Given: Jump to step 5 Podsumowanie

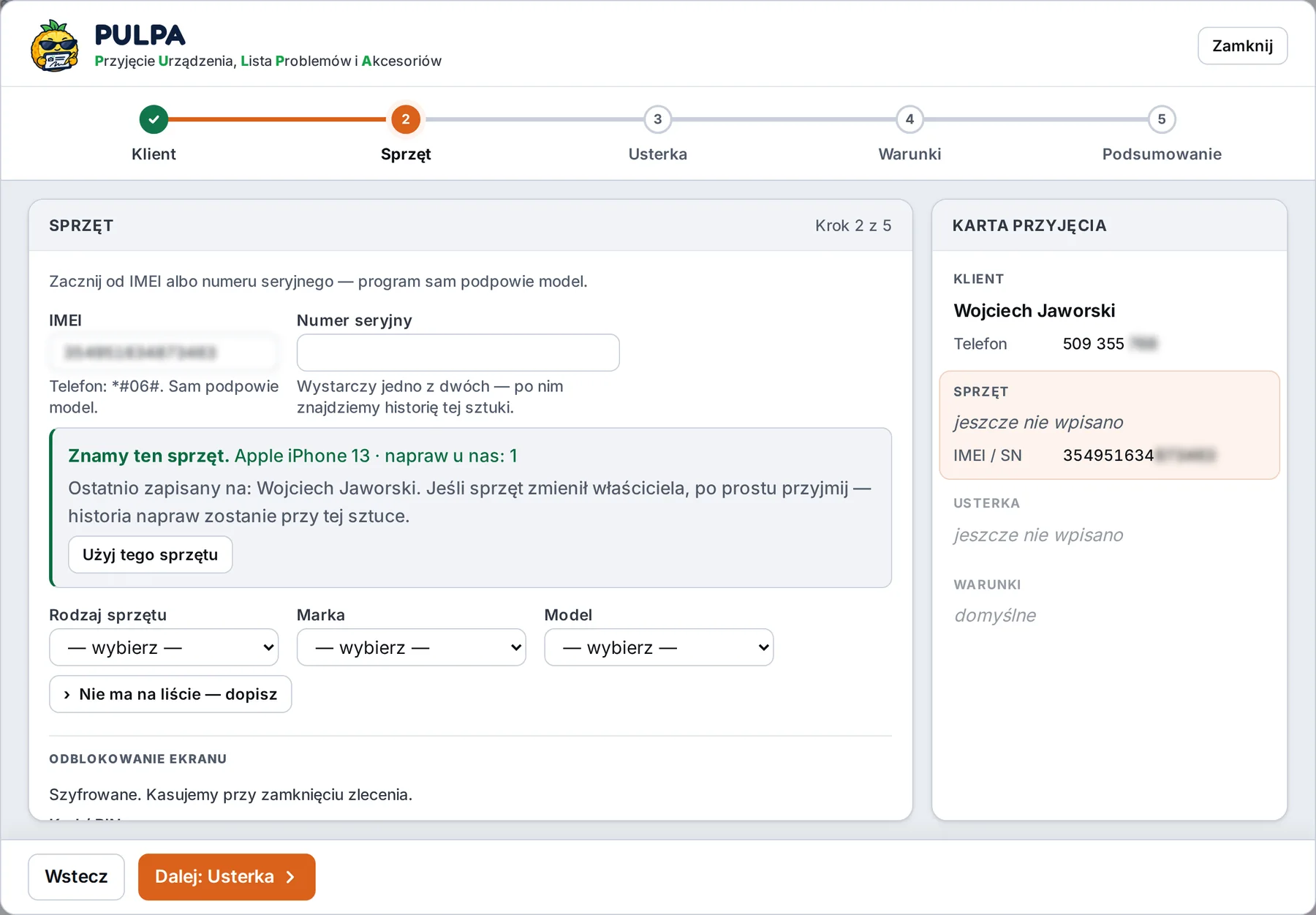Looking at the screenshot, I should [1162, 119].
